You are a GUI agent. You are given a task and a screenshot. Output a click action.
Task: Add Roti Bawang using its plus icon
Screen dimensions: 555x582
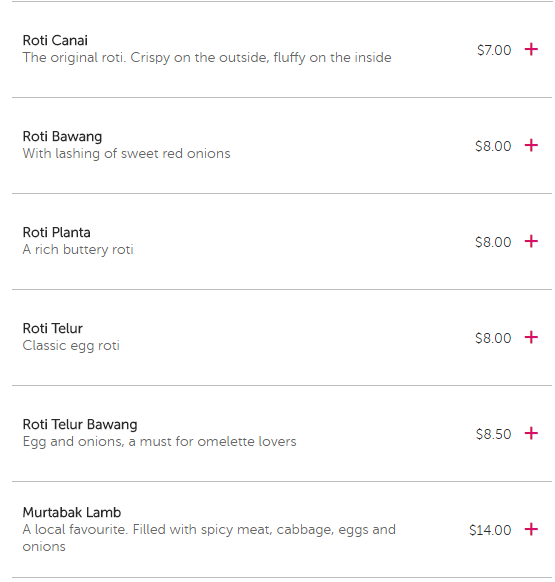531,146
